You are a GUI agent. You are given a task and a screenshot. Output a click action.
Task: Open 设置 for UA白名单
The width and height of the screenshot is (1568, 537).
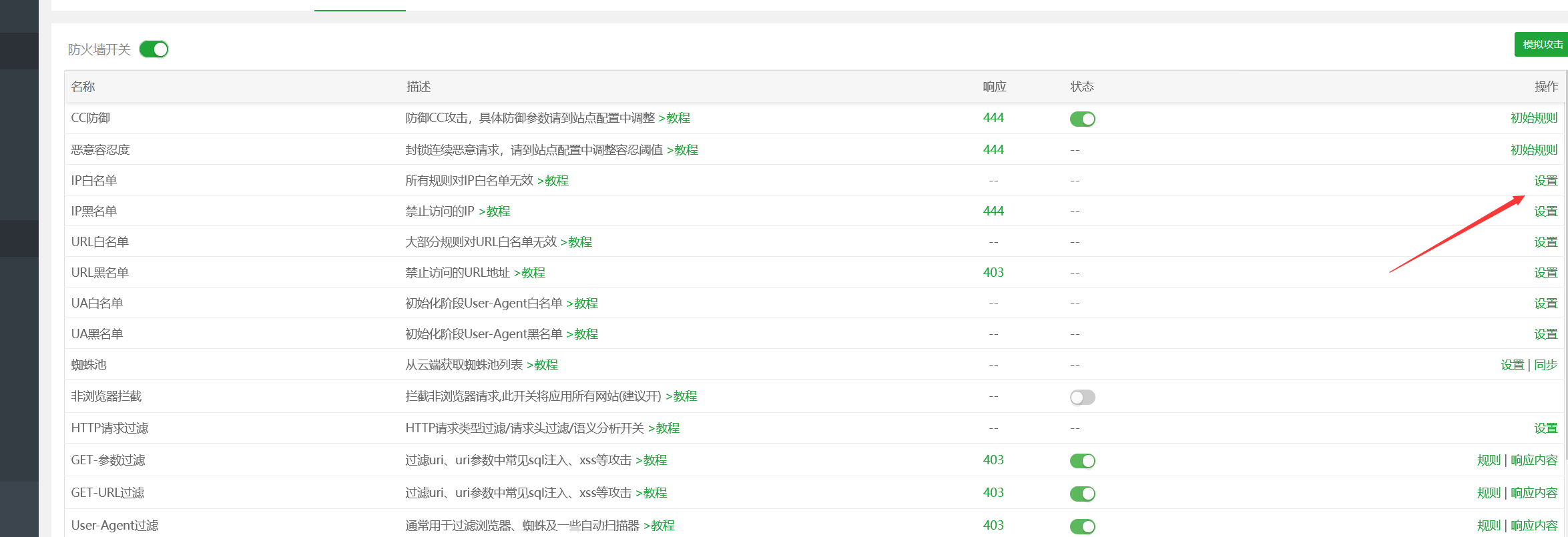point(1546,304)
